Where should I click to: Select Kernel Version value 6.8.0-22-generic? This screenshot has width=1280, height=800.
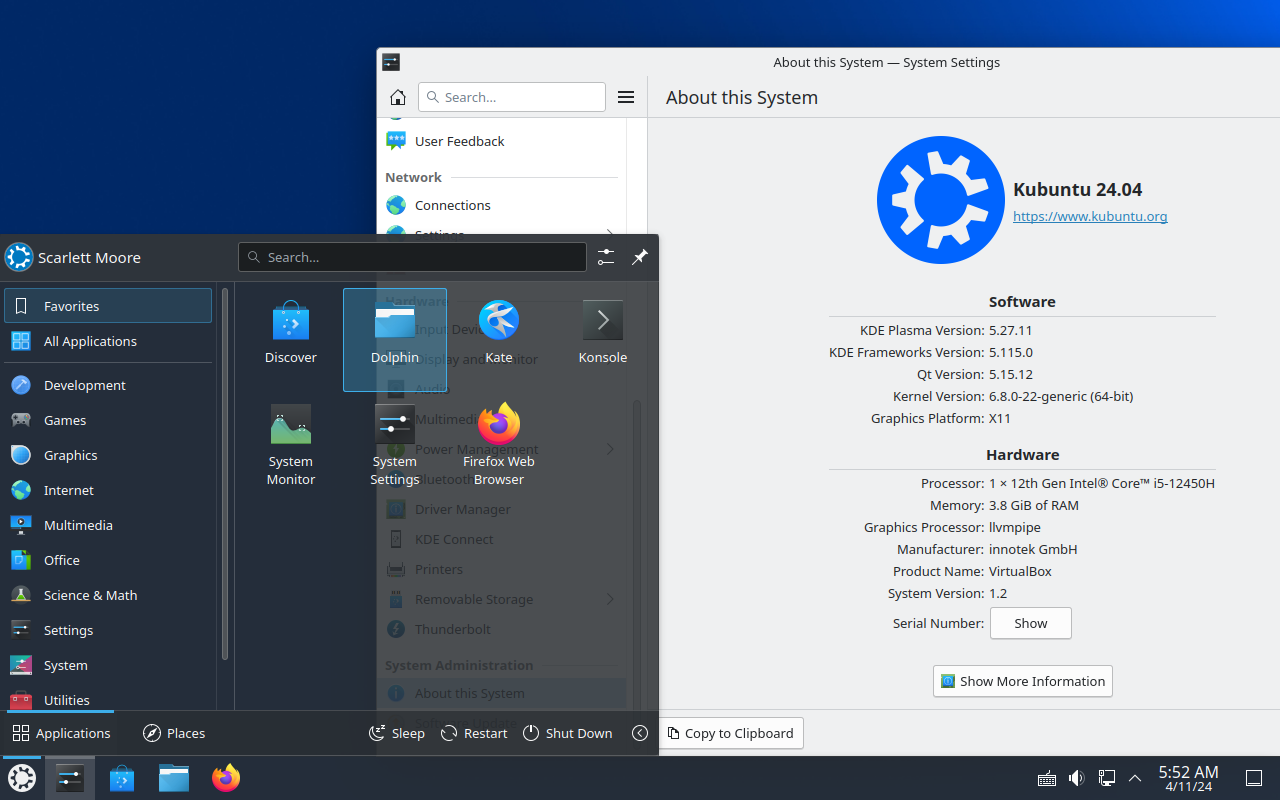[1061, 396]
